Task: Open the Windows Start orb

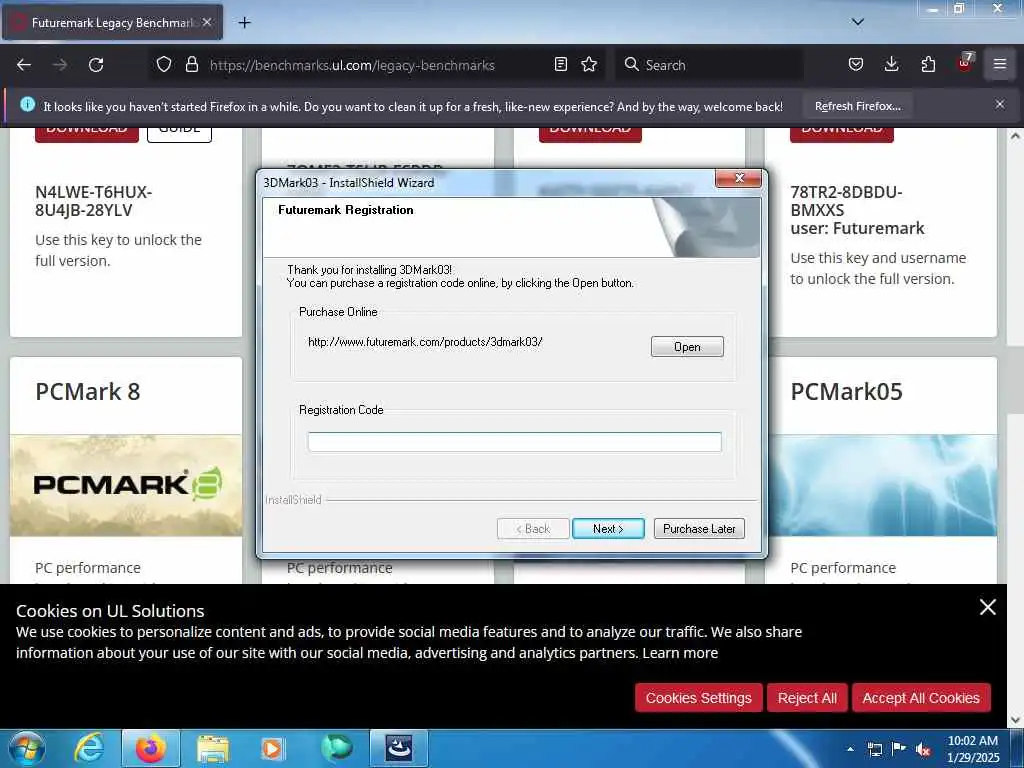Action: coord(27,748)
